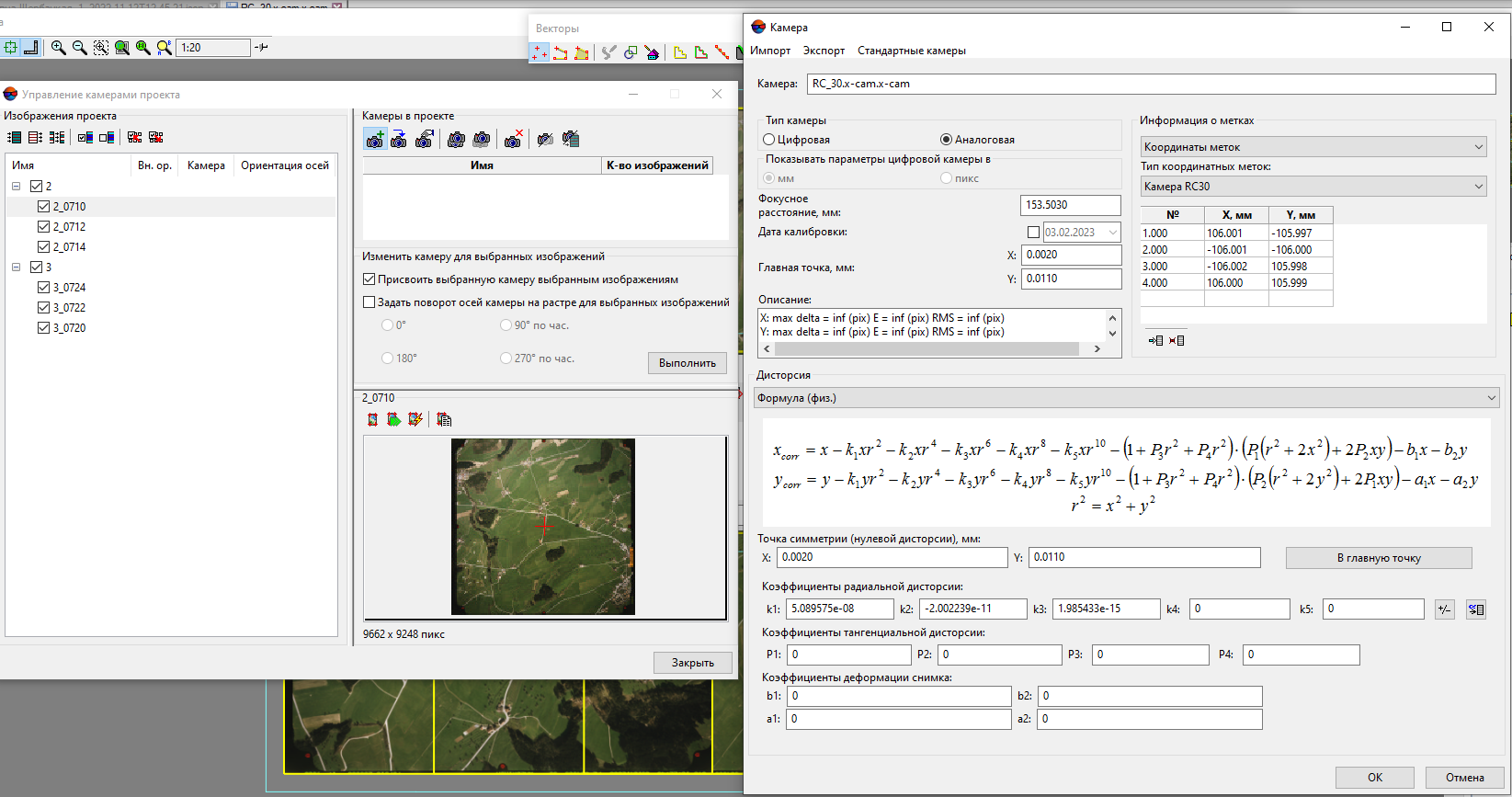This screenshot has height=797, width=1512.
Task: Click the Камера name field RC_30.x-cam.x-cam
Action: point(1152,84)
